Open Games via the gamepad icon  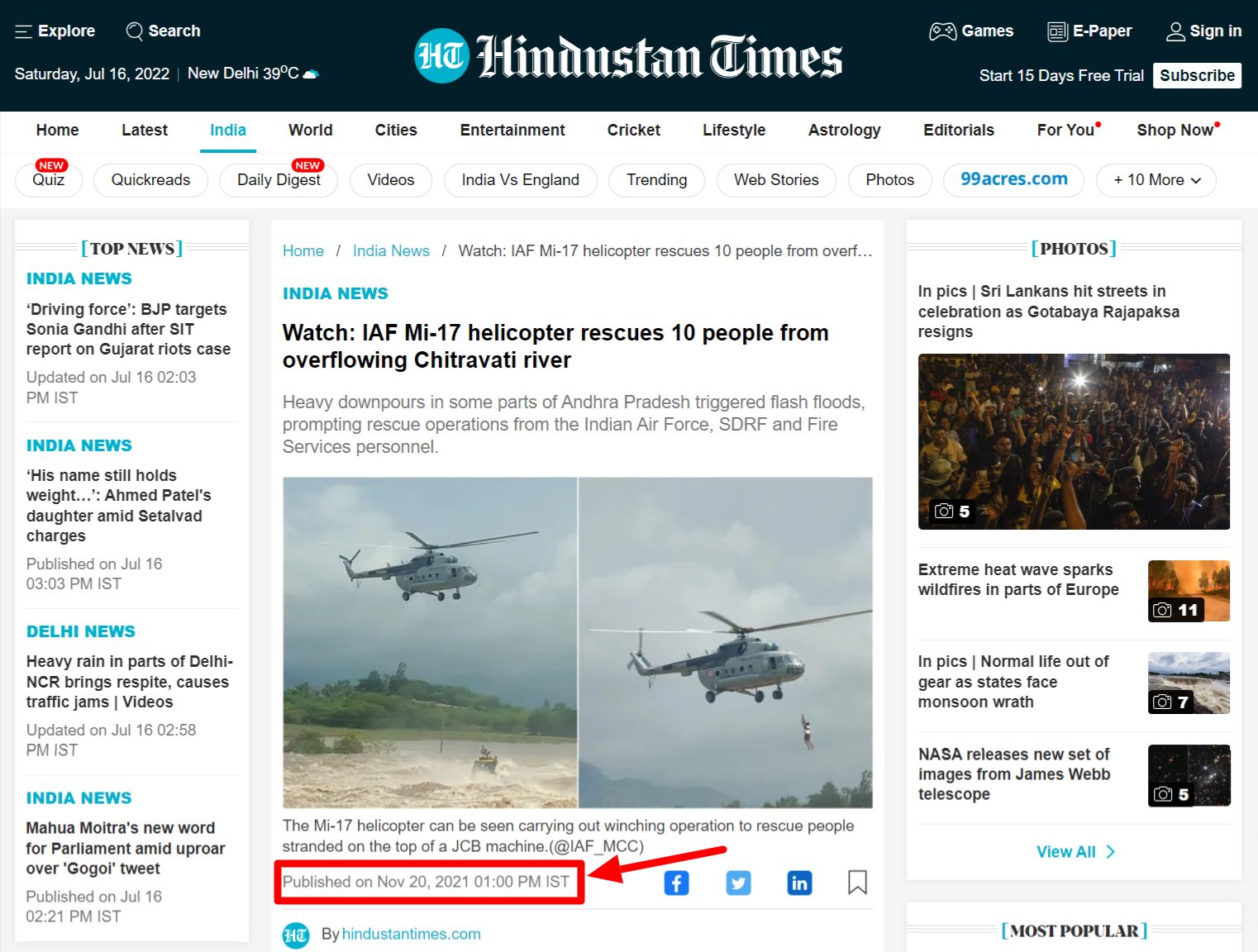[x=942, y=31]
